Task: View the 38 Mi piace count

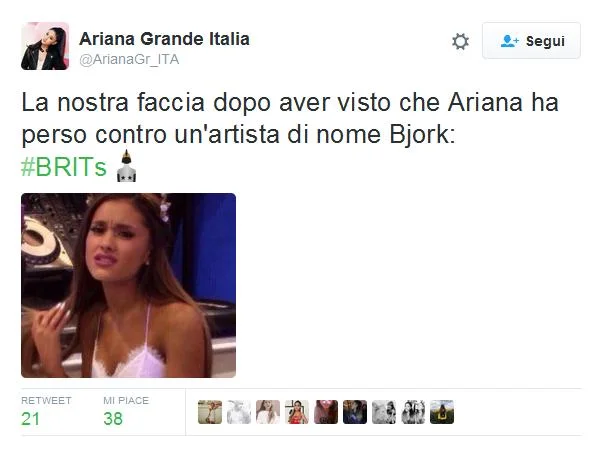Action: 113,419
